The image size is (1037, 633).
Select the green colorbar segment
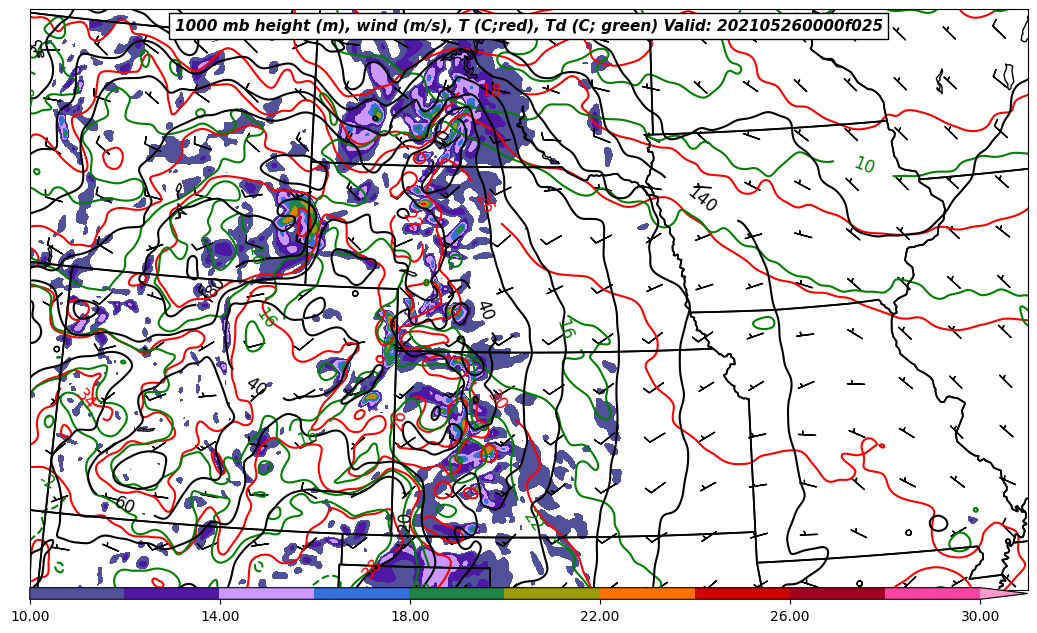pos(457,593)
